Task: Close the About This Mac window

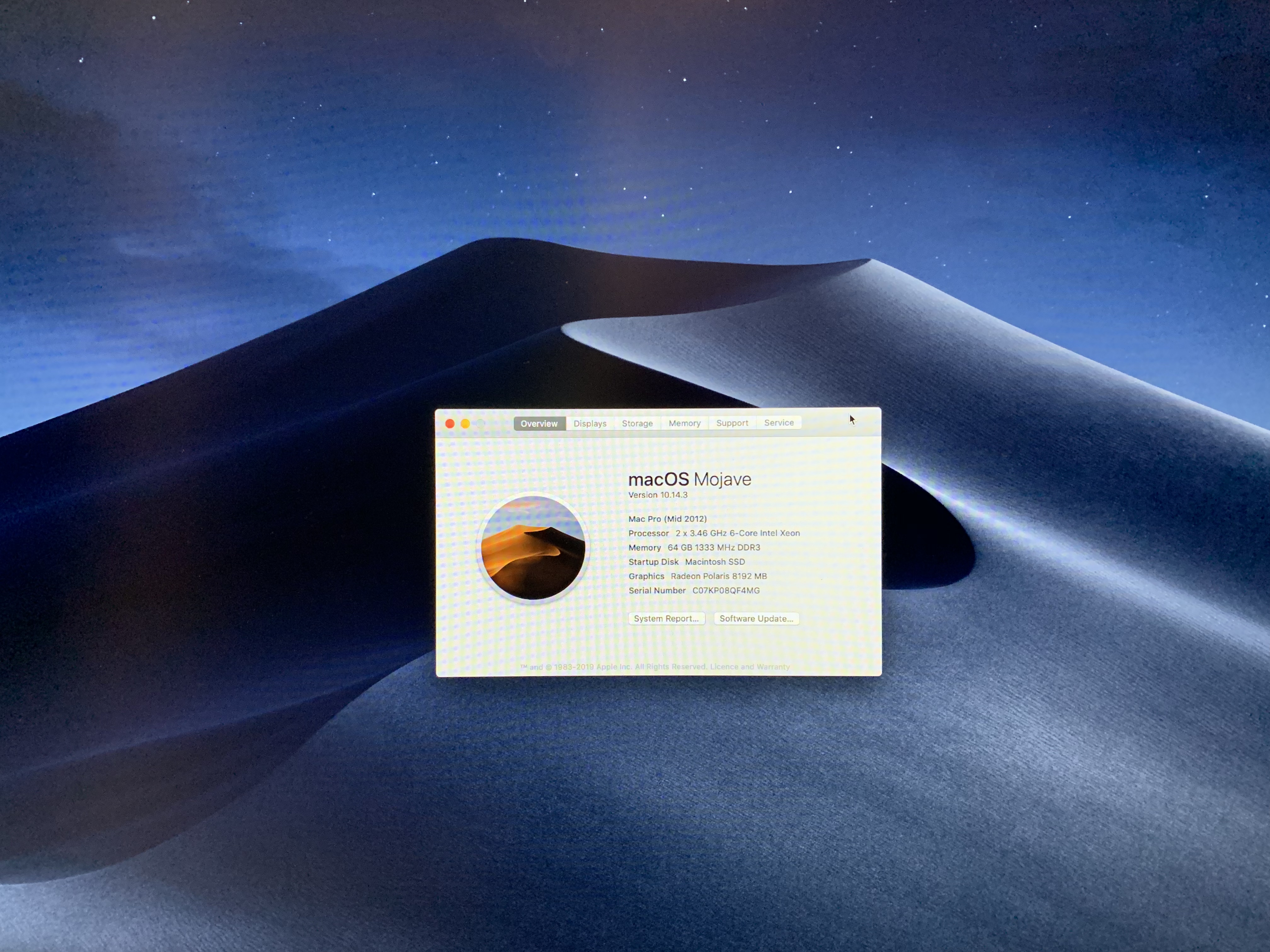Action: [450, 423]
